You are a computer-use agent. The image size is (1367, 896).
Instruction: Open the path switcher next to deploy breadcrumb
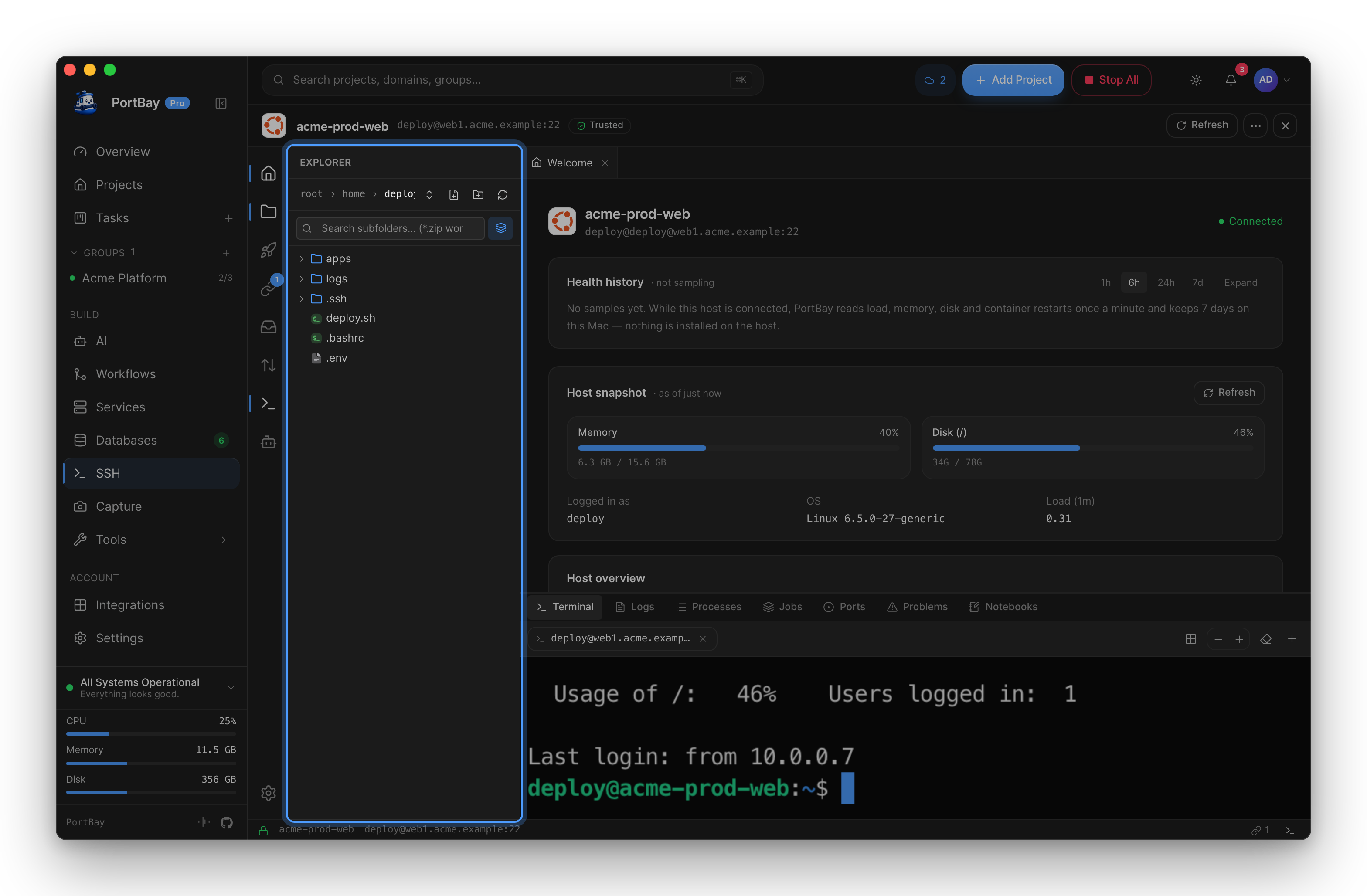pyautogui.click(x=429, y=195)
